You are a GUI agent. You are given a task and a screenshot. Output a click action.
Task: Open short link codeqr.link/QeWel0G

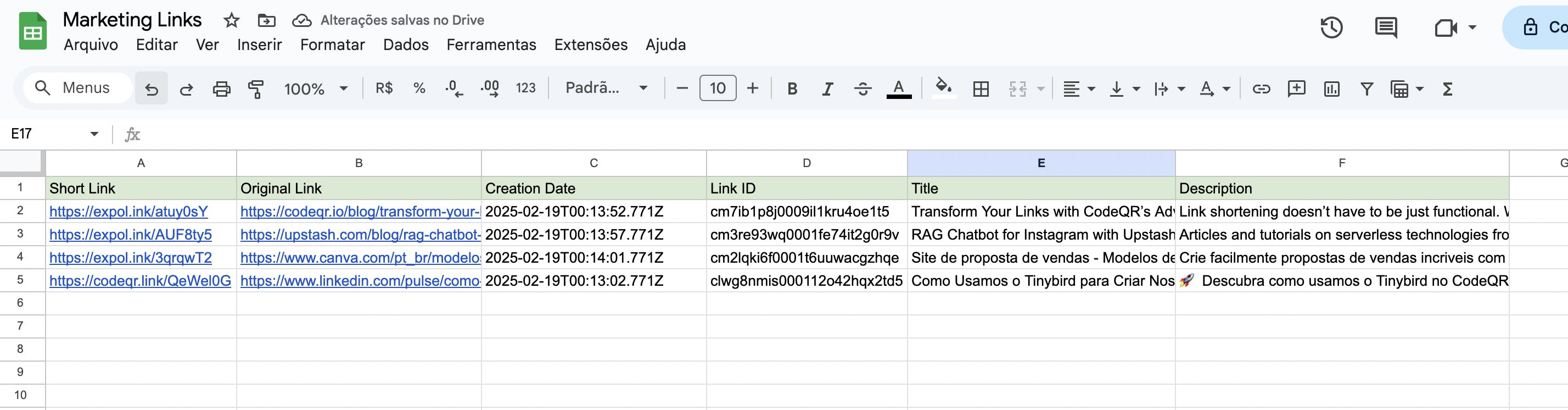[140, 281]
